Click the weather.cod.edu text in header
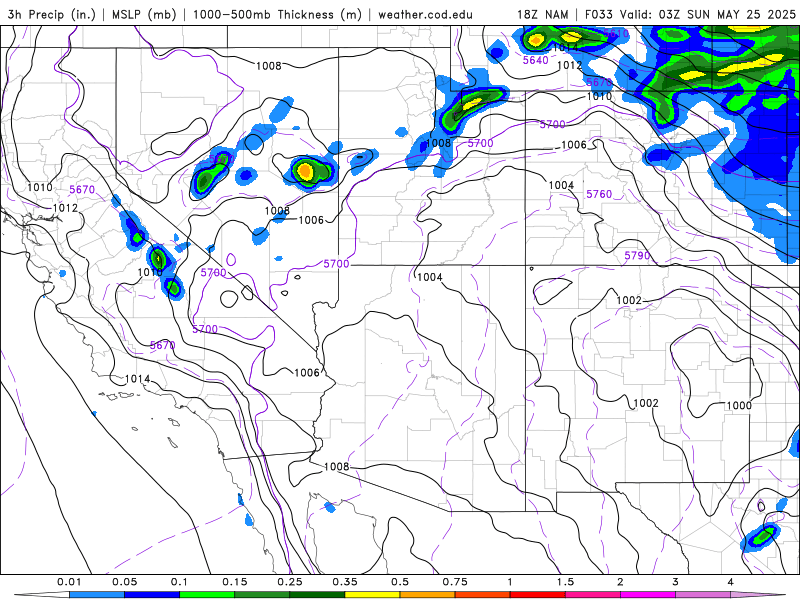800x600 pixels. 425,14
